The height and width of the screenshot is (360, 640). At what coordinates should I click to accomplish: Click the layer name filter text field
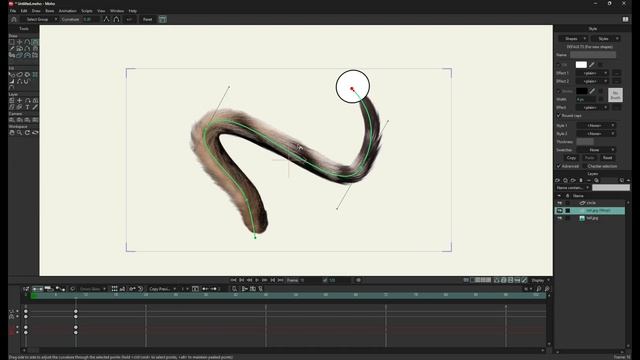(x=611, y=188)
